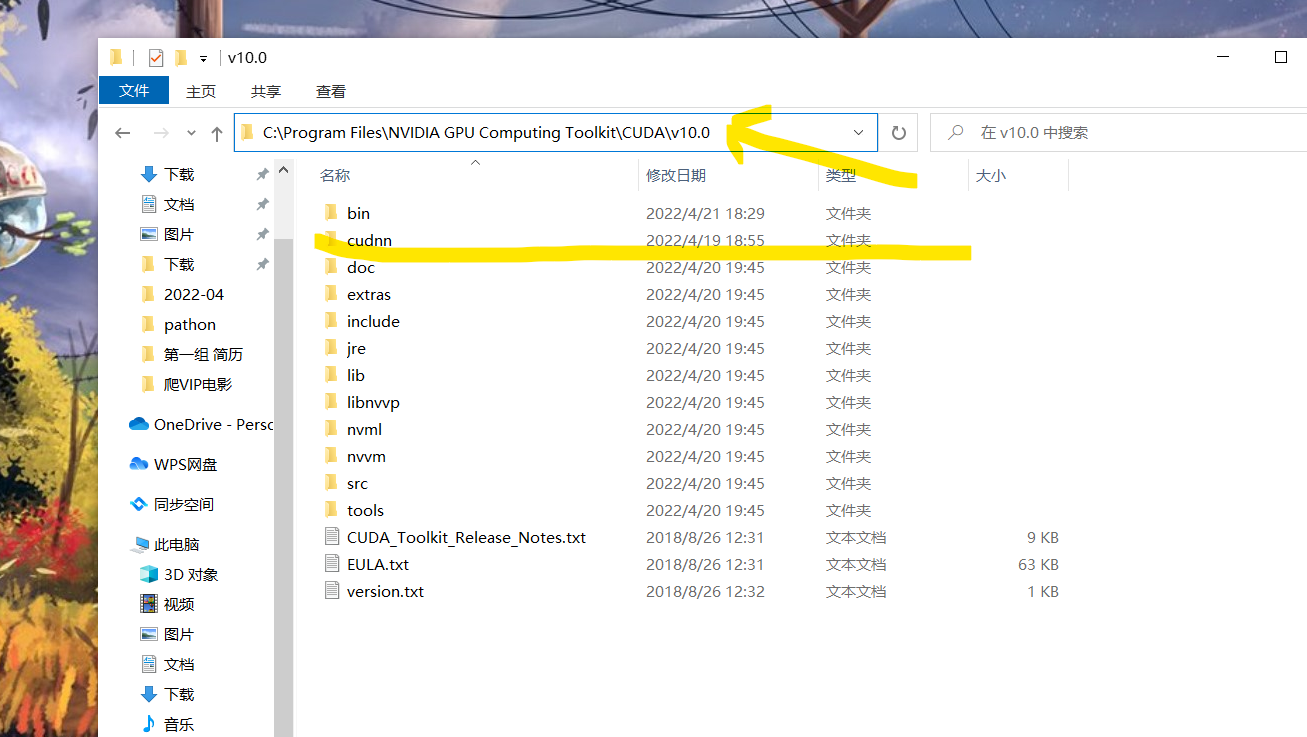Refresh the current folder view

point(898,132)
